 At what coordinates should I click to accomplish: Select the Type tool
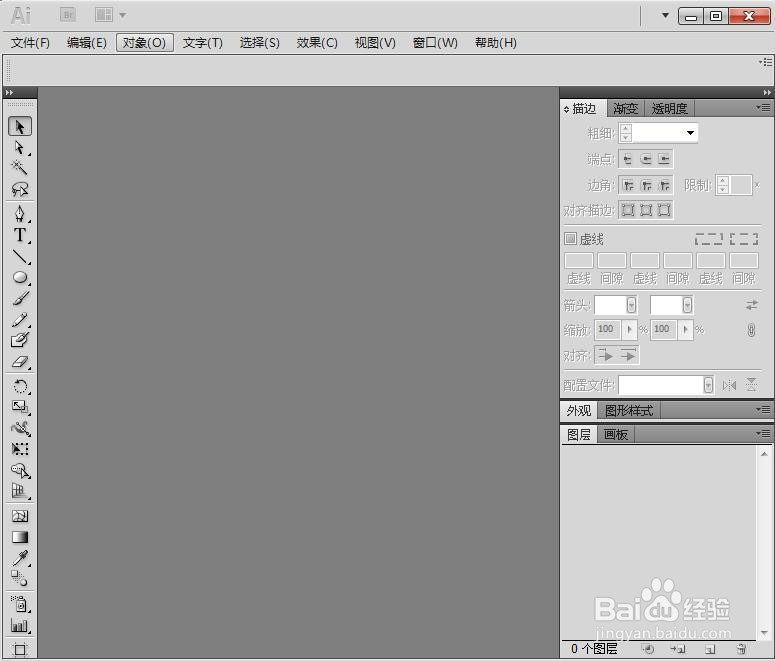pyautogui.click(x=20, y=235)
